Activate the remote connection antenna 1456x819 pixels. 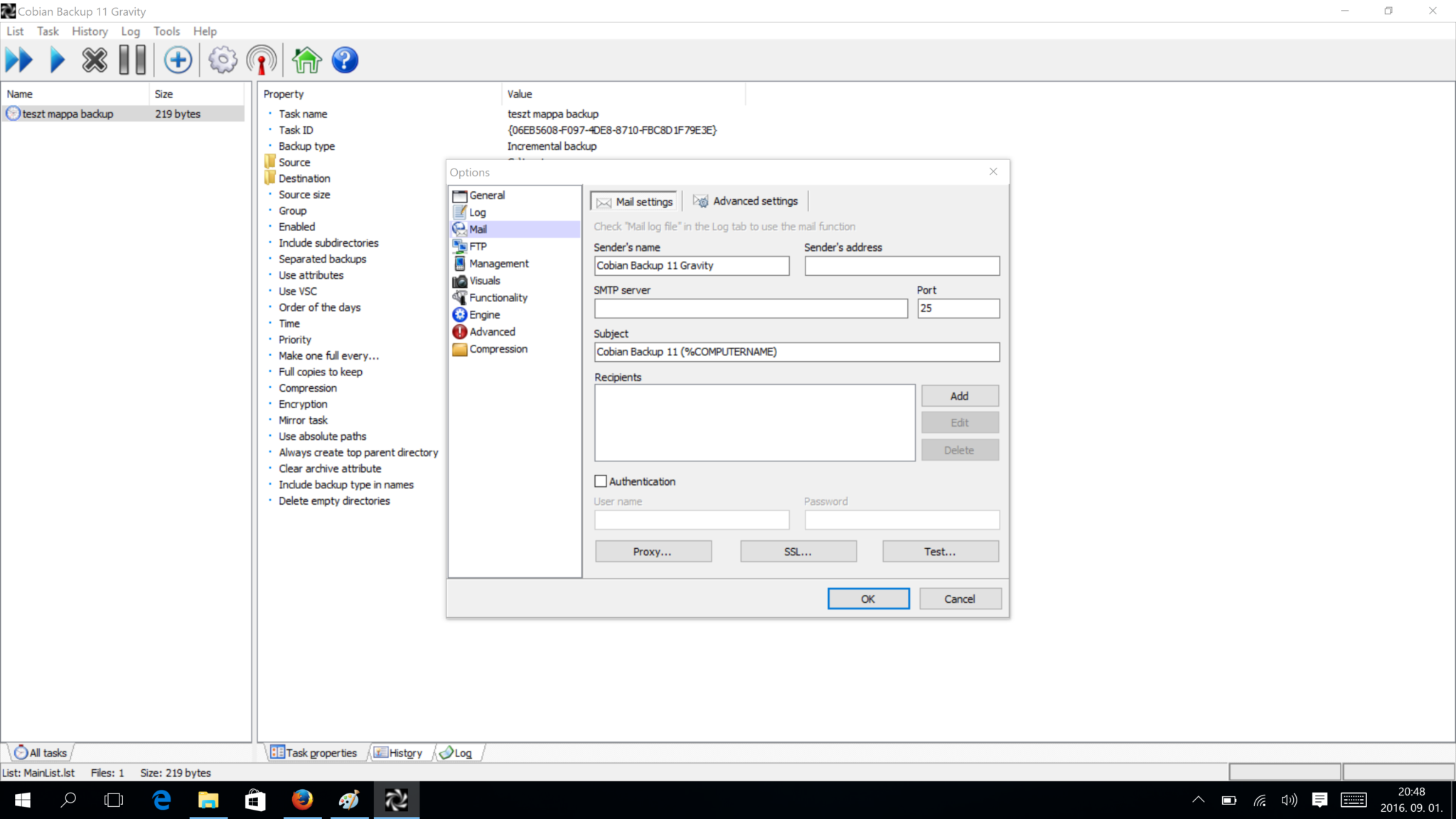click(x=261, y=60)
